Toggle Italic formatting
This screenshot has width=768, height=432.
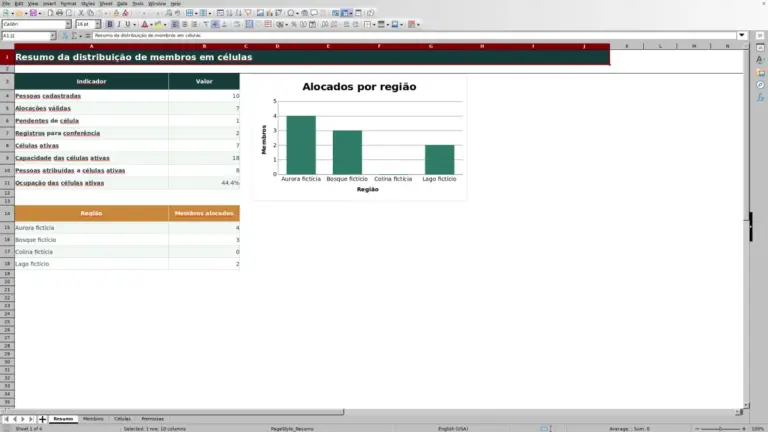pos(119,24)
